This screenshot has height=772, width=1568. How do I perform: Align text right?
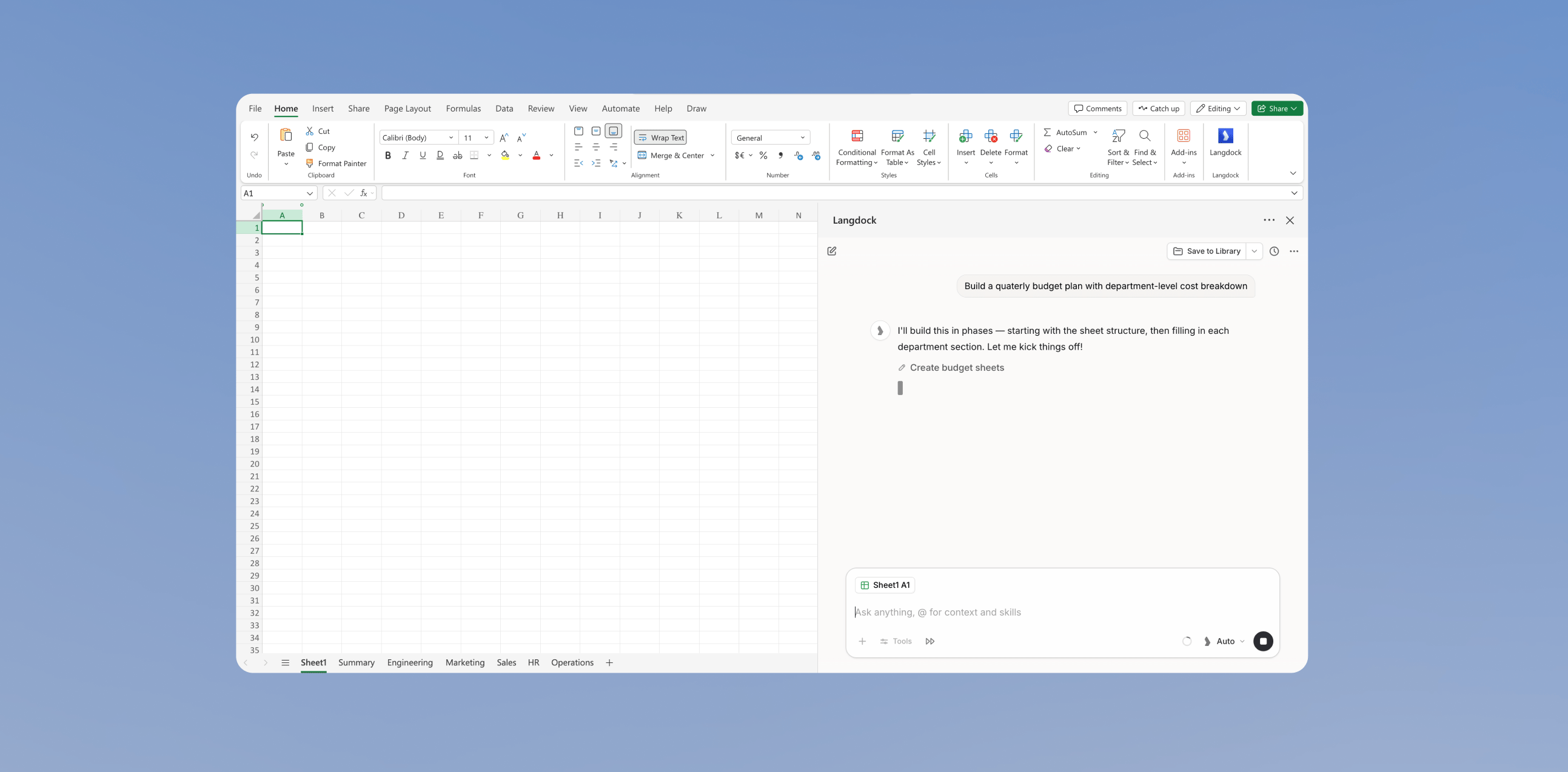click(614, 147)
